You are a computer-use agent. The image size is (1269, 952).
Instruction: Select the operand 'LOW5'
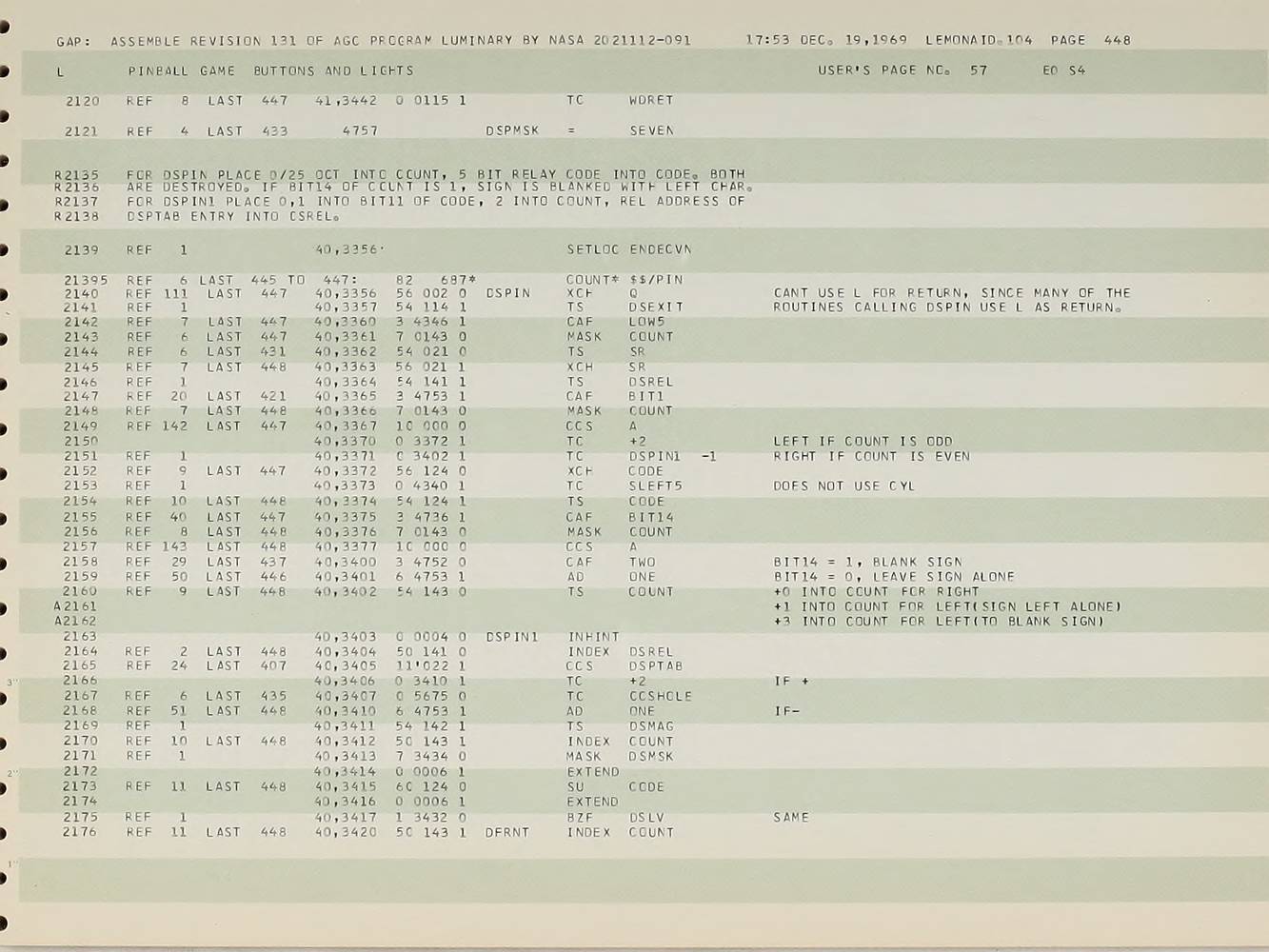coord(646,322)
